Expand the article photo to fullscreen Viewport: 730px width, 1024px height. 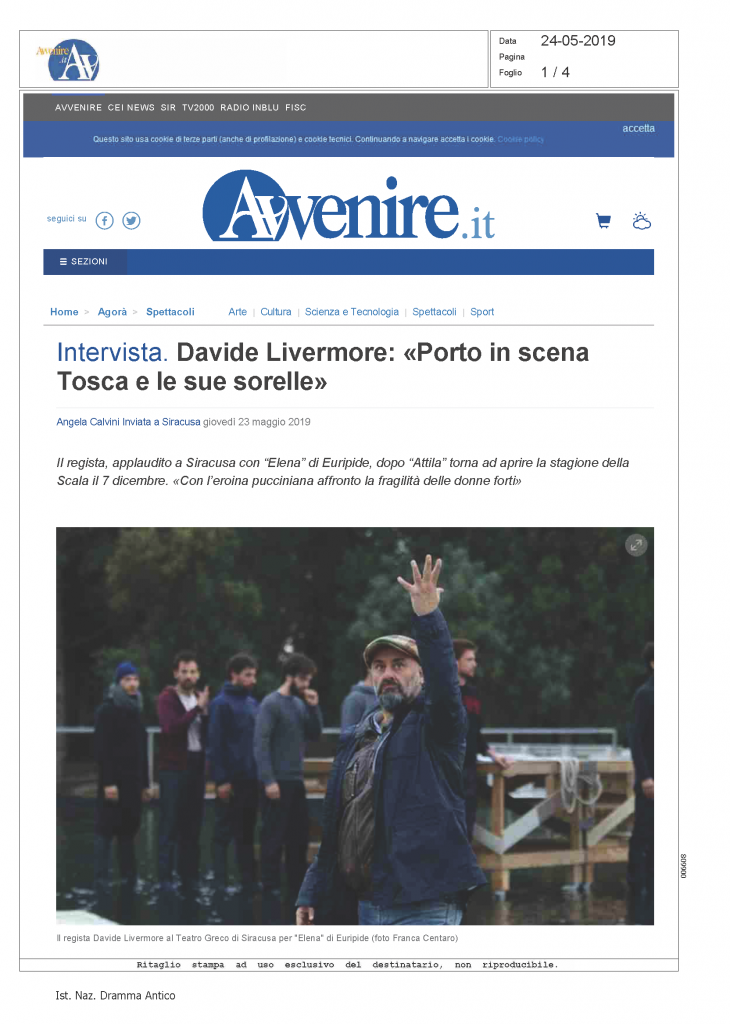point(636,545)
